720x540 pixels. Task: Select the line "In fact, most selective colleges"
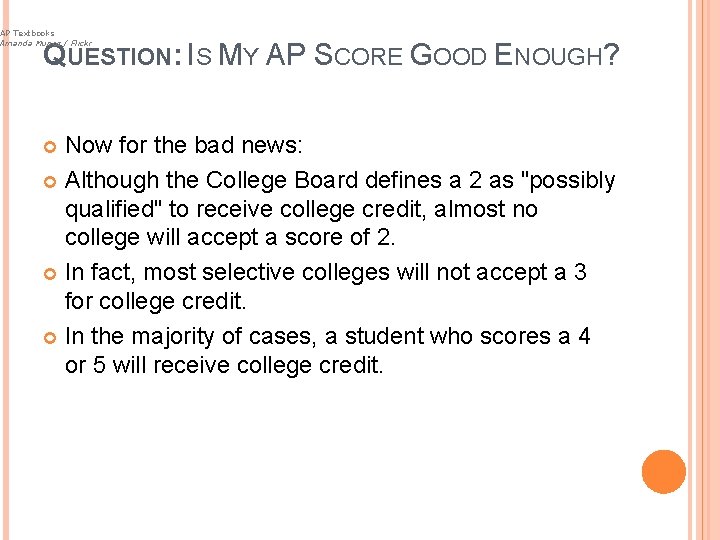click(x=326, y=272)
